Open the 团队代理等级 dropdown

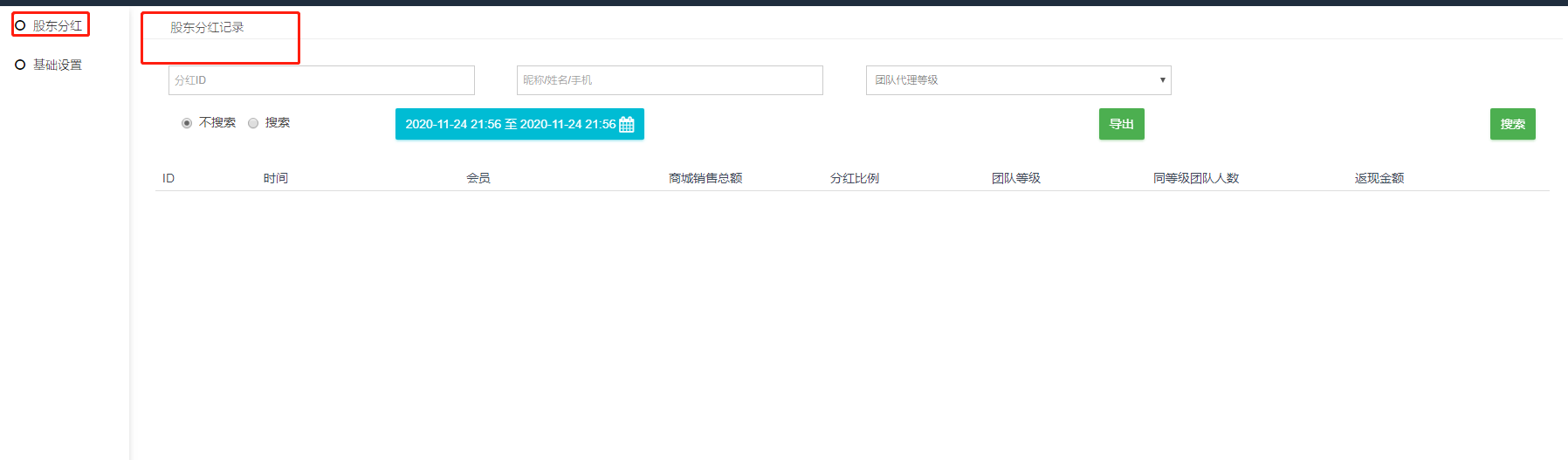pos(1018,80)
